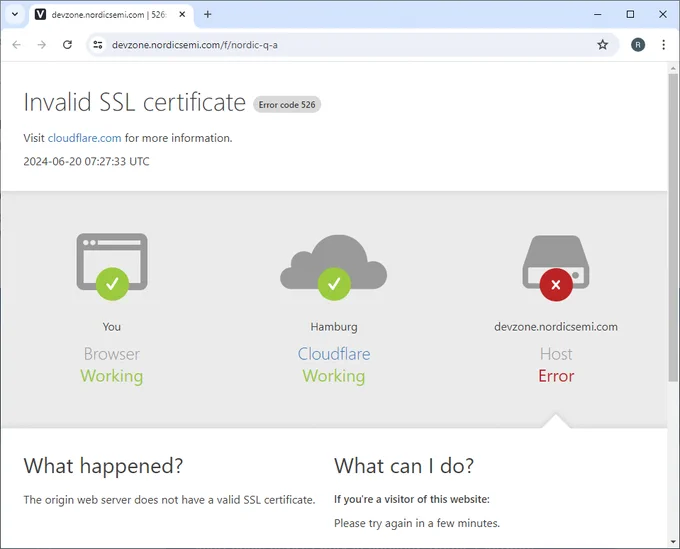Click devzone.nordicsemi.com host label
Viewport: 680px width, 549px height.
[556, 327]
